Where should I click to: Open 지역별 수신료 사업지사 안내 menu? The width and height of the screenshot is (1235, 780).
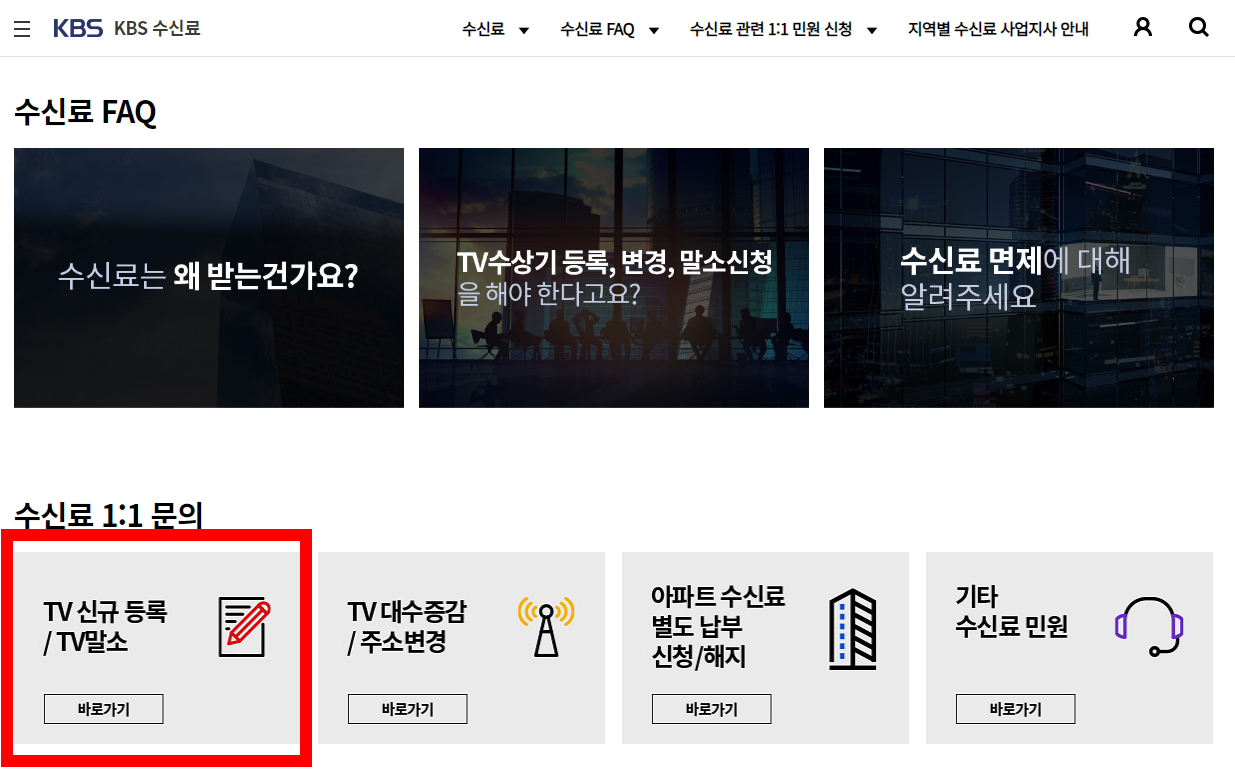coord(997,29)
